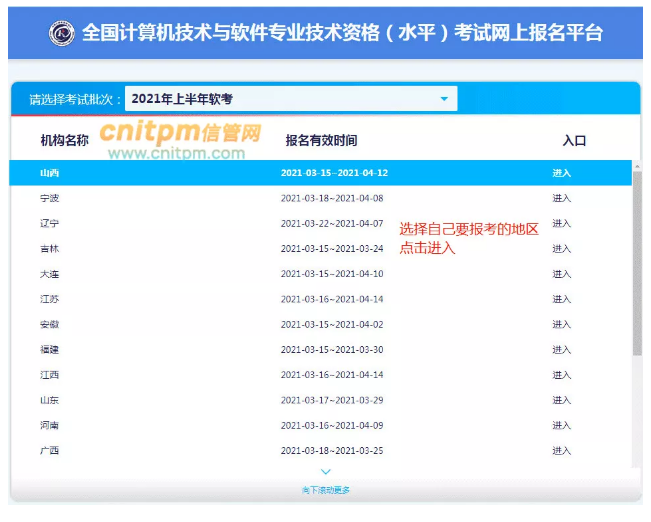Enter the 宁波 registration portal

(562, 198)
